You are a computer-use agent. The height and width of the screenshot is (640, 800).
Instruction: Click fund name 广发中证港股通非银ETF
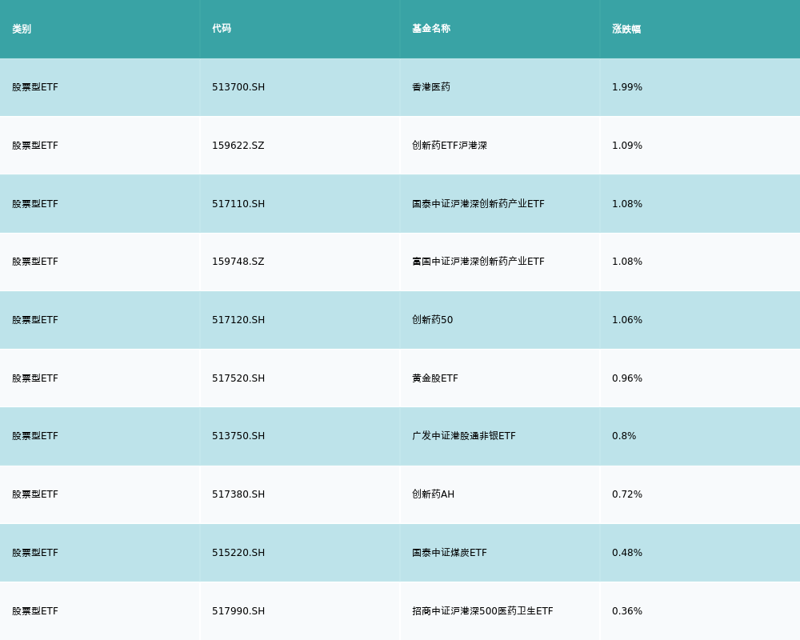pyautogui.click(x=464, y=436)
